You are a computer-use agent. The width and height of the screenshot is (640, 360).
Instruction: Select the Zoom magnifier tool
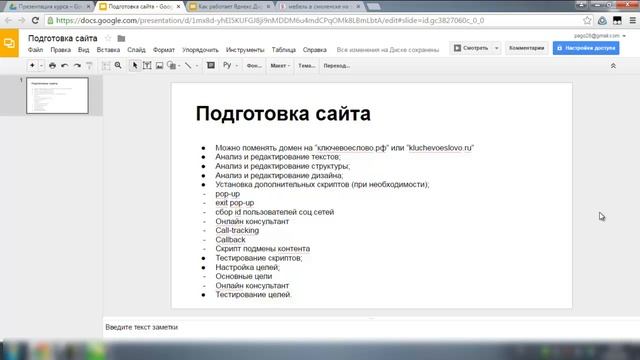[x=118, y=65]
